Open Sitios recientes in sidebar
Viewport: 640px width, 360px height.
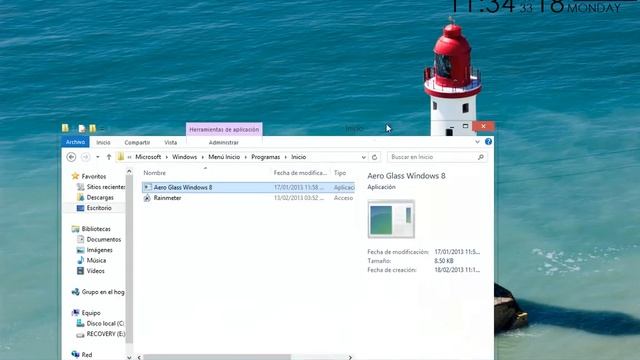(106, 187)
